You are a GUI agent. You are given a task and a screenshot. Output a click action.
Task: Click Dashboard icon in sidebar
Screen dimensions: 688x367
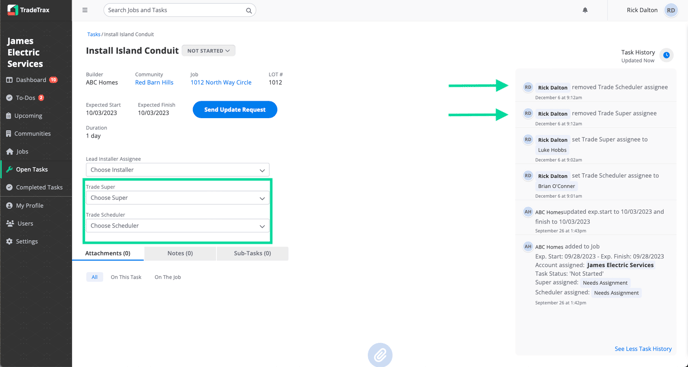pos(9,80)
